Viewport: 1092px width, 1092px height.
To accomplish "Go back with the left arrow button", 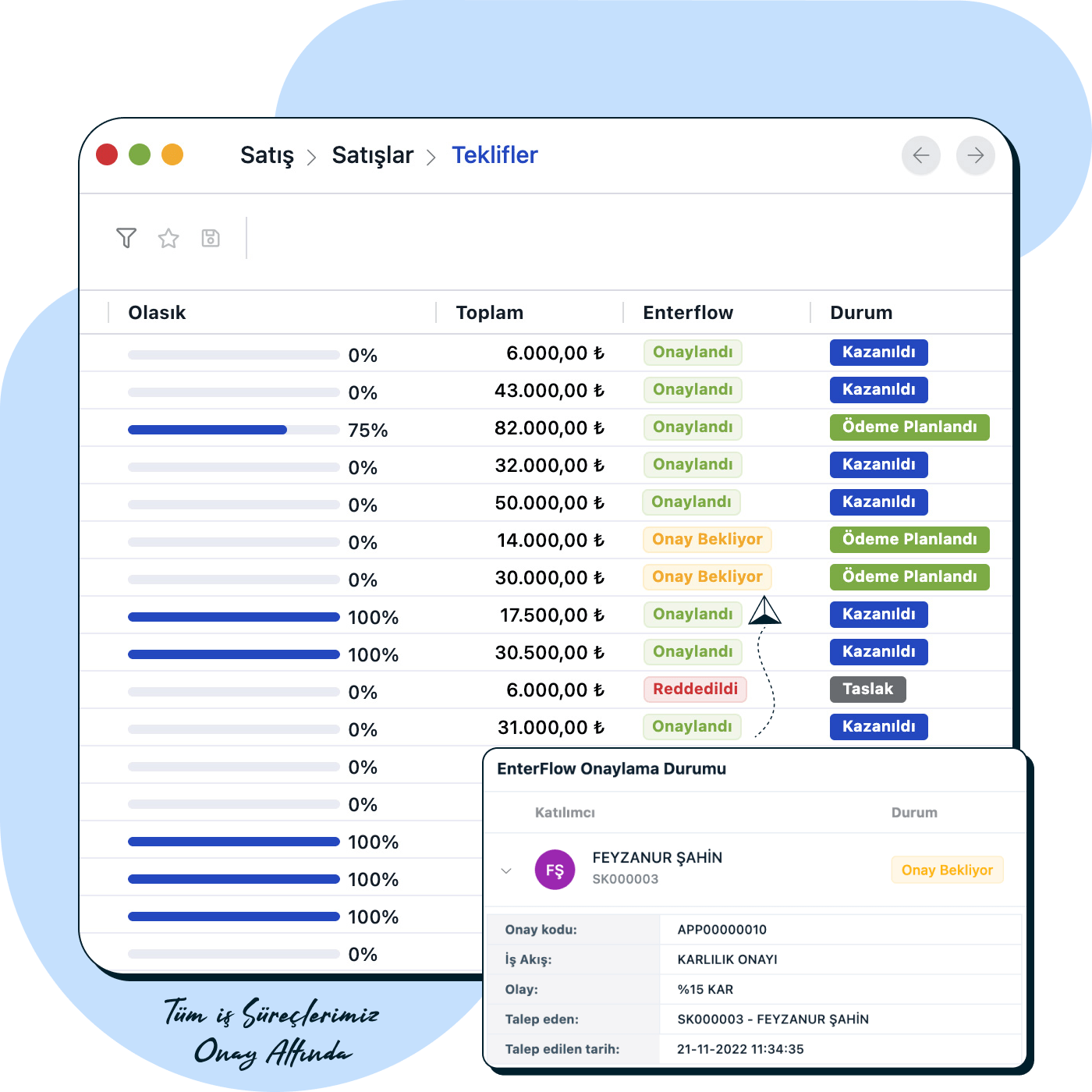I will click(x=921, y=155).
